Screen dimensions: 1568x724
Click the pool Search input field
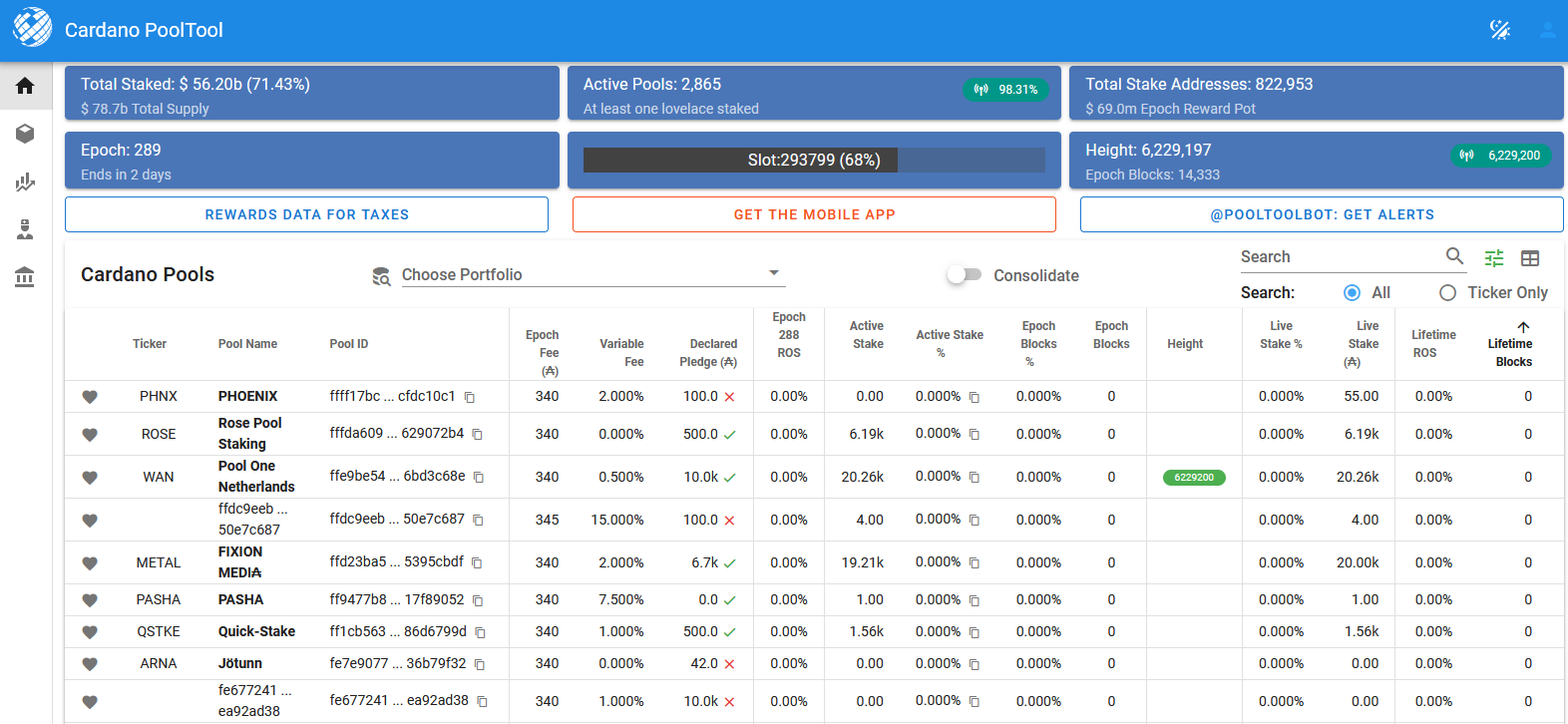click(1337, 257)
